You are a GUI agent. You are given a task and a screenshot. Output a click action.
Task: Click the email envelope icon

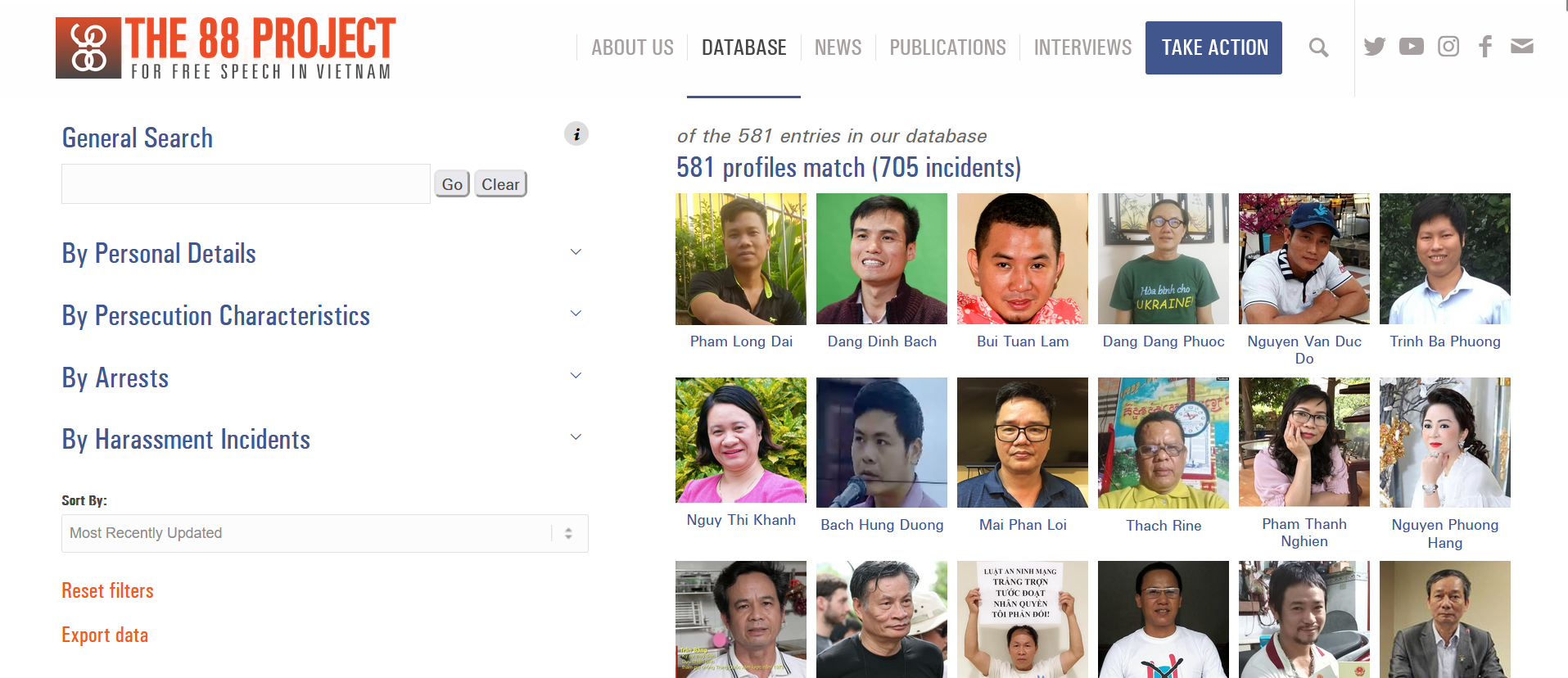(x=1522, y=47)
